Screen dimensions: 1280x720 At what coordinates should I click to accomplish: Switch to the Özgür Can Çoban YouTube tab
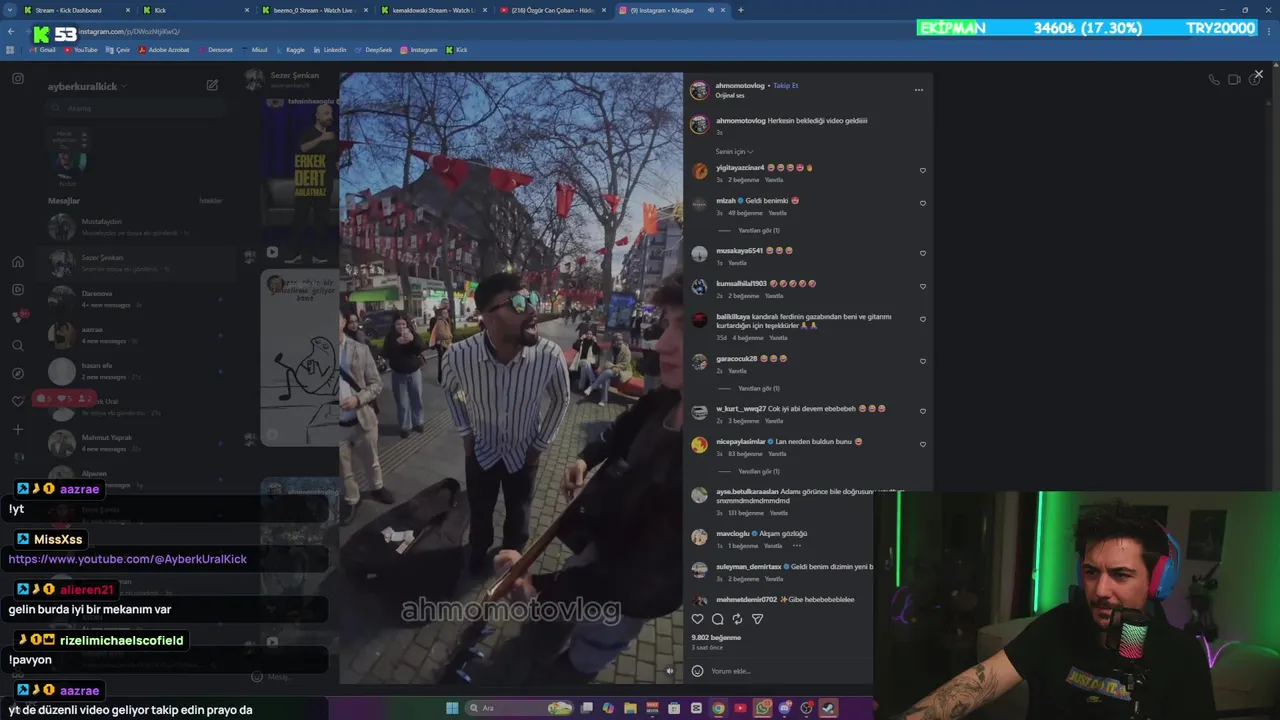553,10
